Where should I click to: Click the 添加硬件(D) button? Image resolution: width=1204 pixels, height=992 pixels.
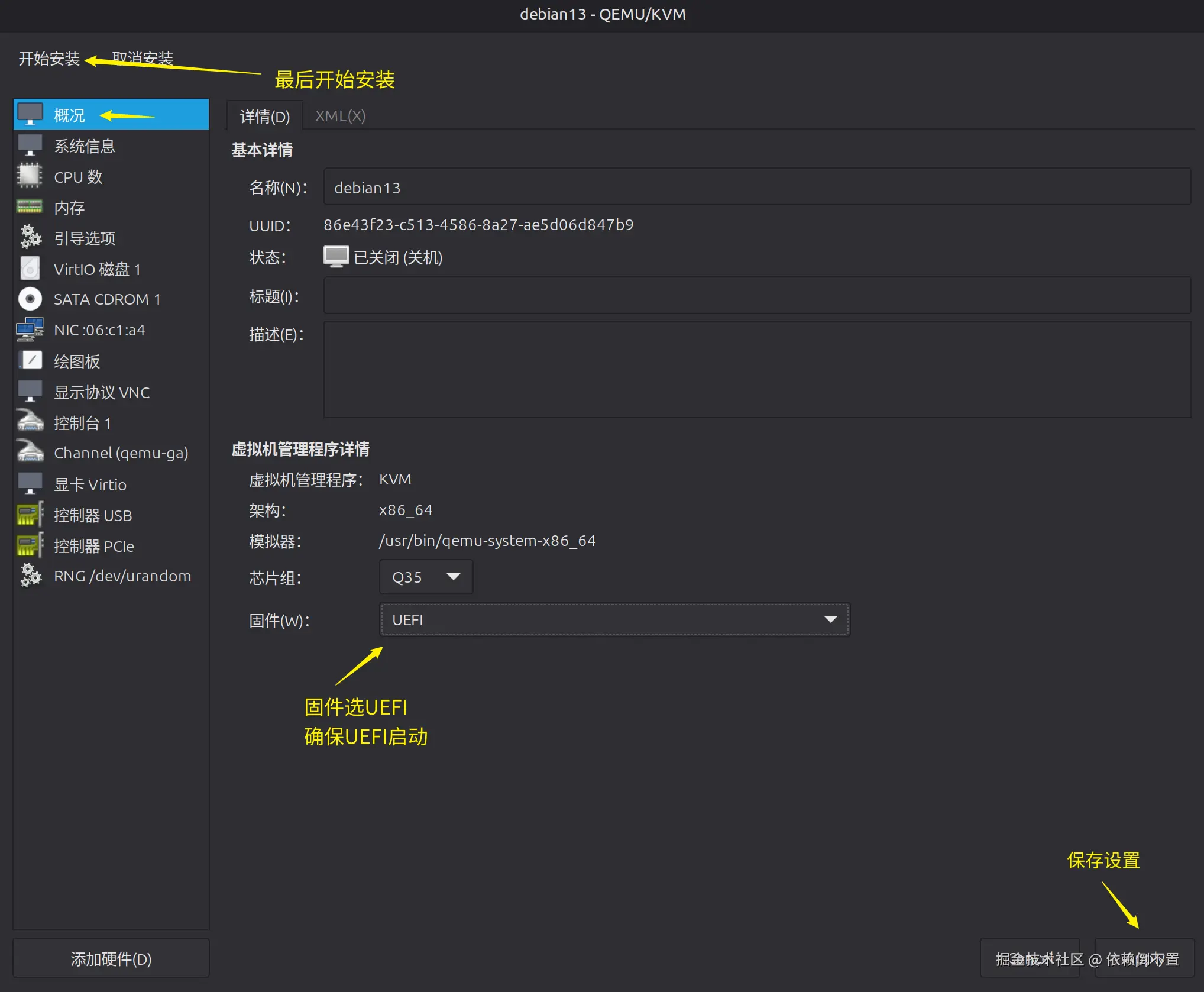click(111, 958)
